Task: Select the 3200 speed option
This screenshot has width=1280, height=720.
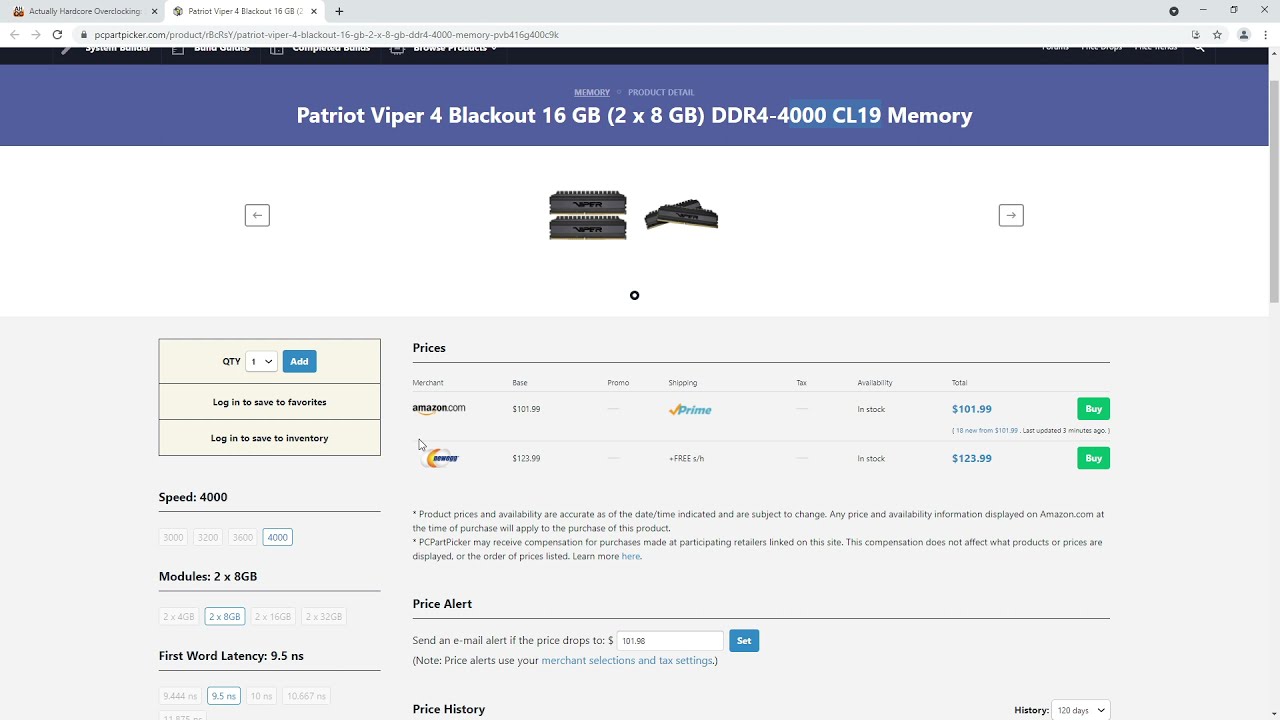Action: (208, 537)
